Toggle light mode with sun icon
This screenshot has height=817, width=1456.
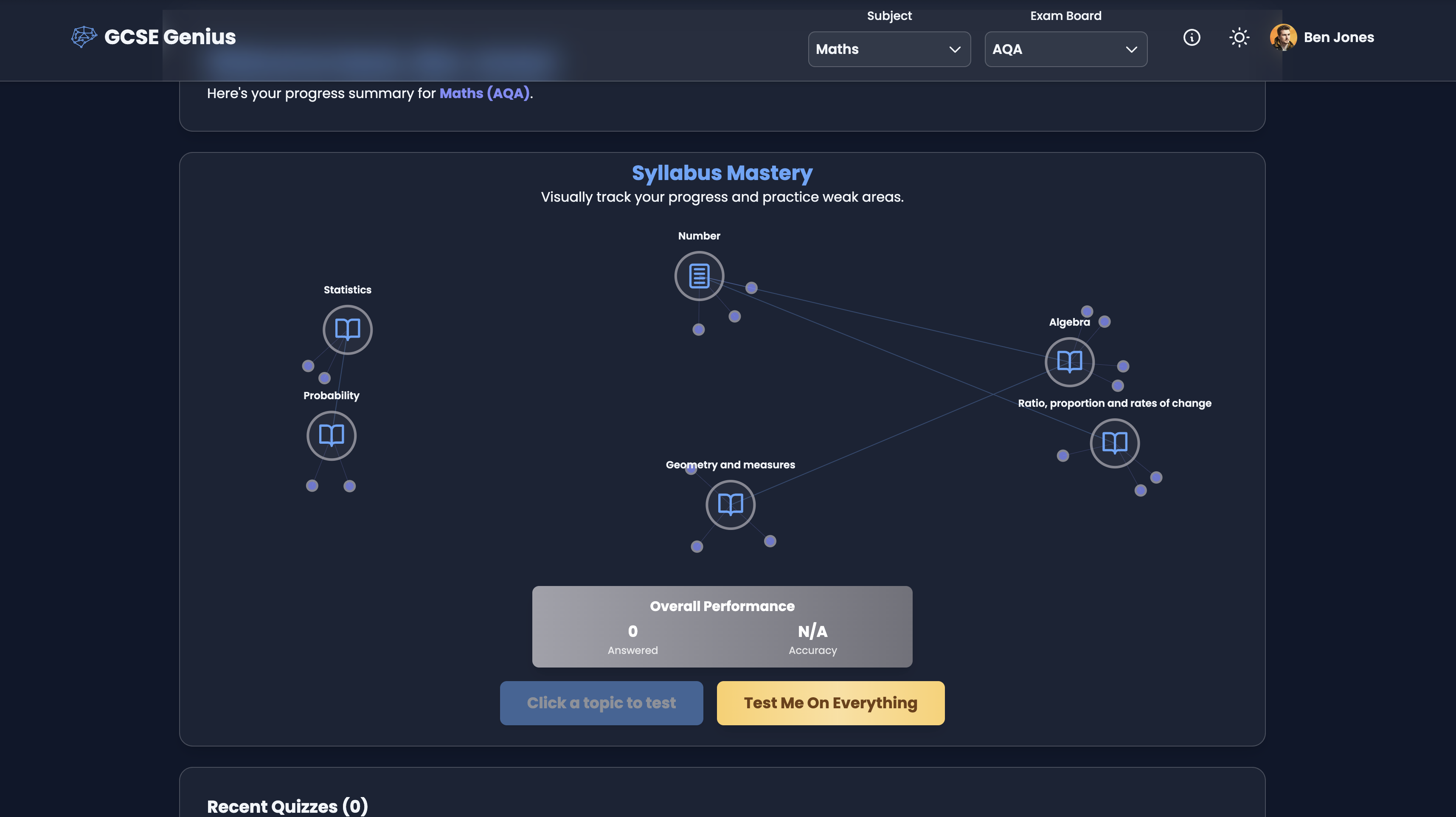point(1239,37)
